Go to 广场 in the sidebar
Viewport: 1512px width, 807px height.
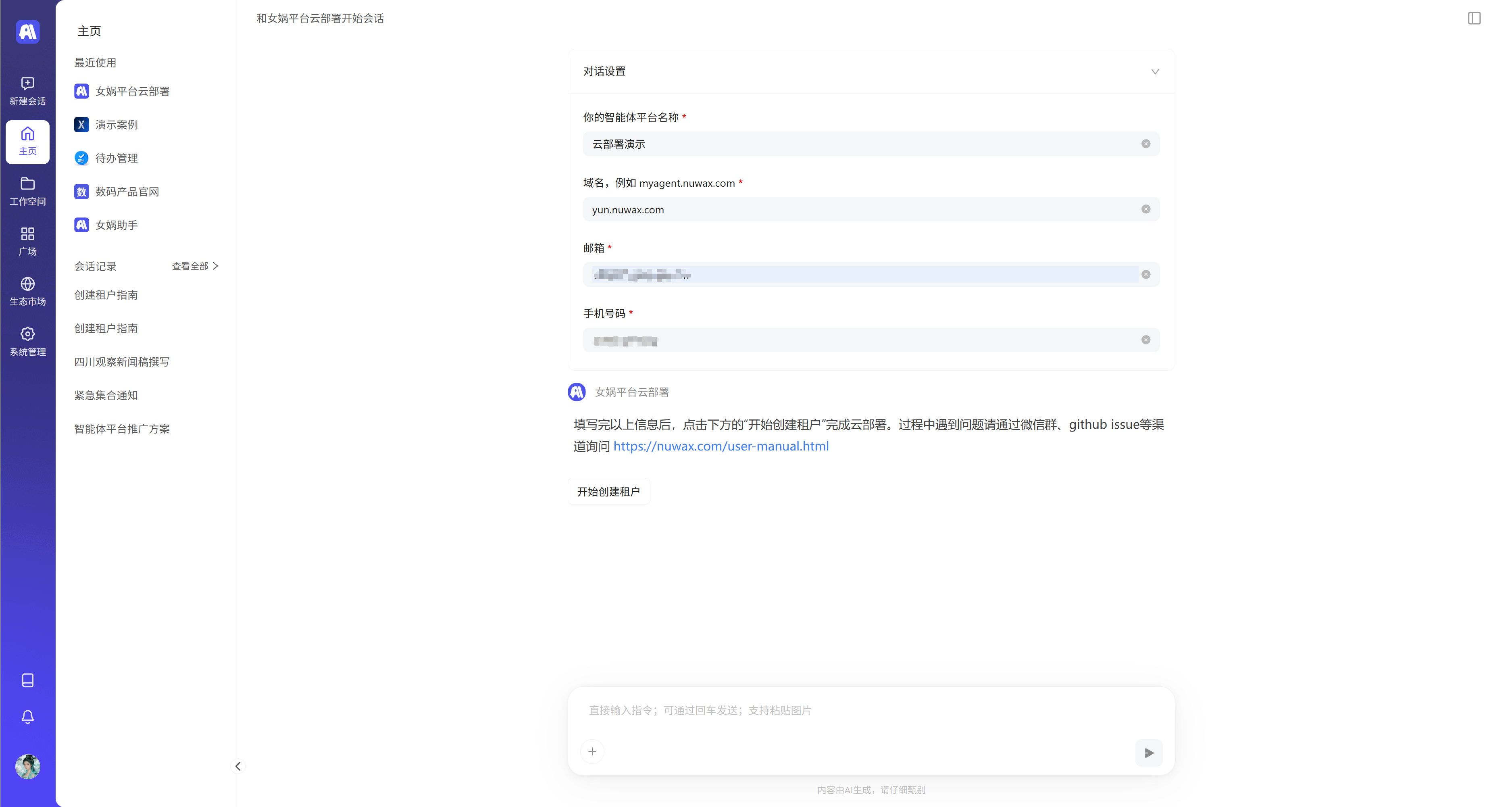pos(27,241)
